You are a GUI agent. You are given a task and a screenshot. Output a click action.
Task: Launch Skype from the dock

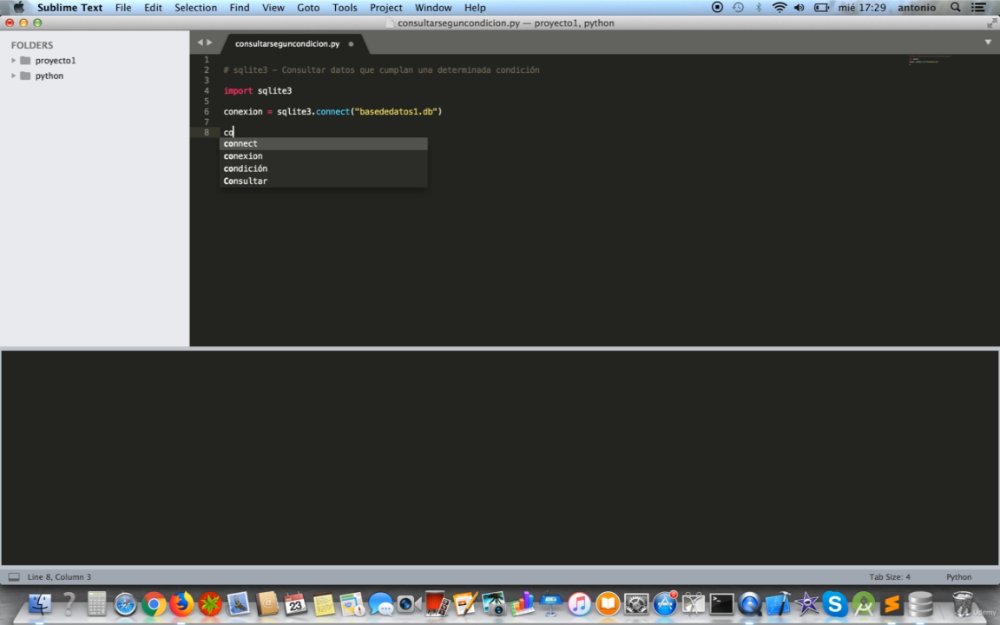click(x=835, y=604)
